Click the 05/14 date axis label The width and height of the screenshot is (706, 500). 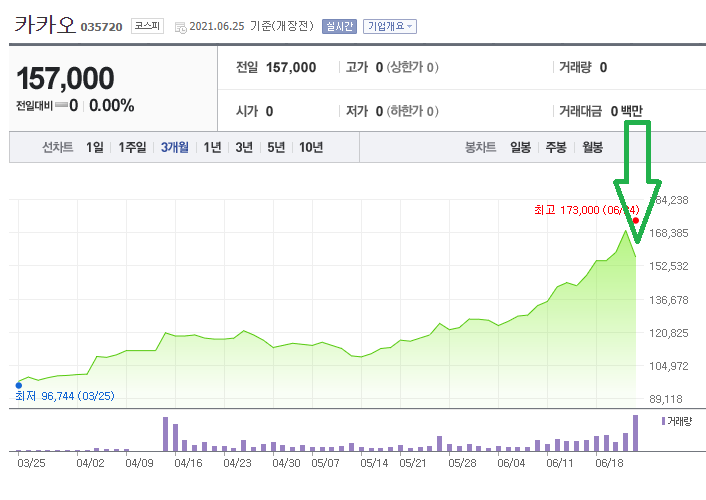tap(374, 463)
